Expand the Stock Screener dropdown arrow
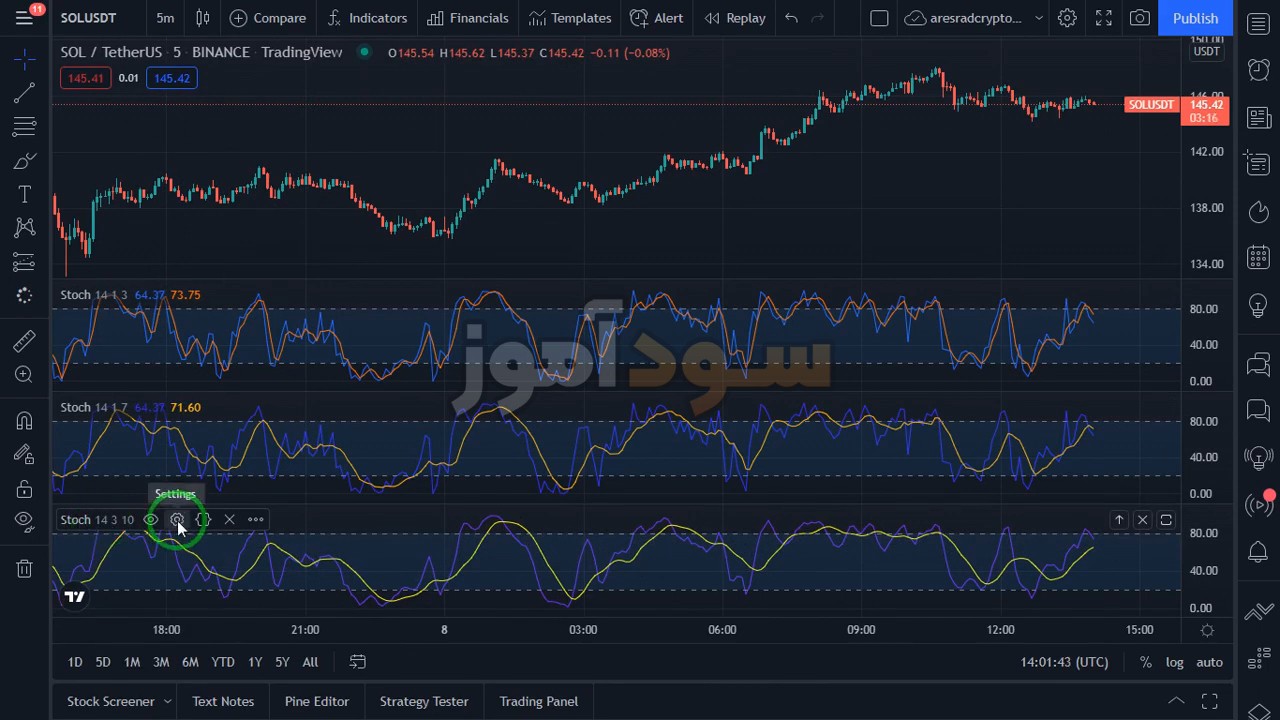 (167, 702)
